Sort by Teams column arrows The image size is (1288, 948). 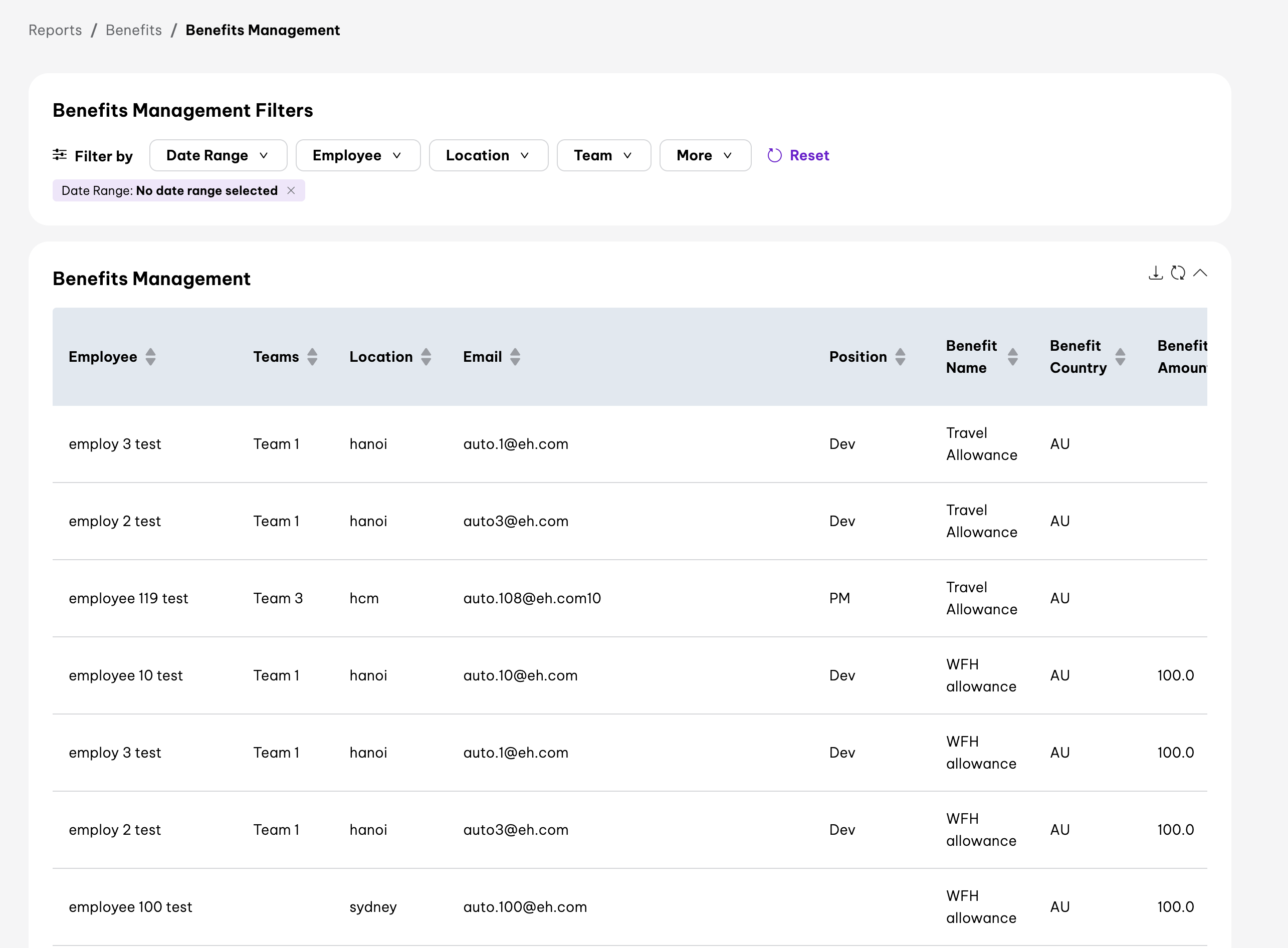coord(312,356)
